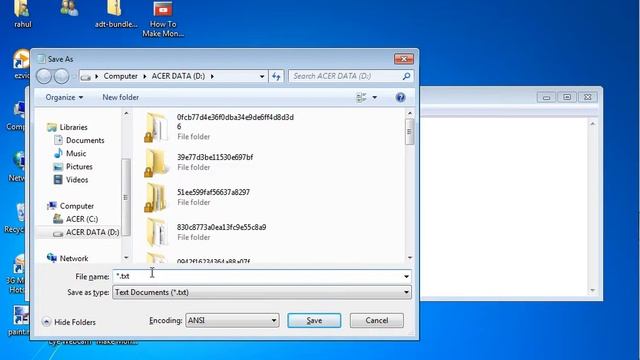Viewport: 640px width, 360px height.
Task: Click the Videos icon in sidebar
Action: click(x=58, y=180)
